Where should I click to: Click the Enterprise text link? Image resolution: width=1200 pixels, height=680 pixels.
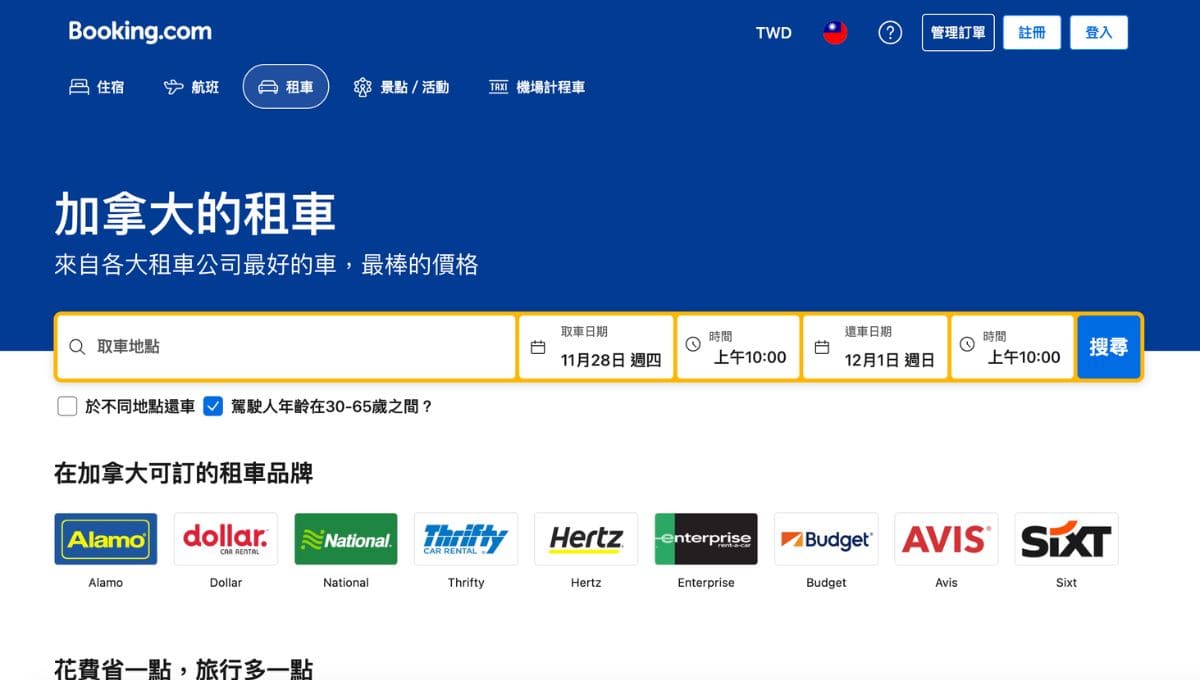(706, 582)
